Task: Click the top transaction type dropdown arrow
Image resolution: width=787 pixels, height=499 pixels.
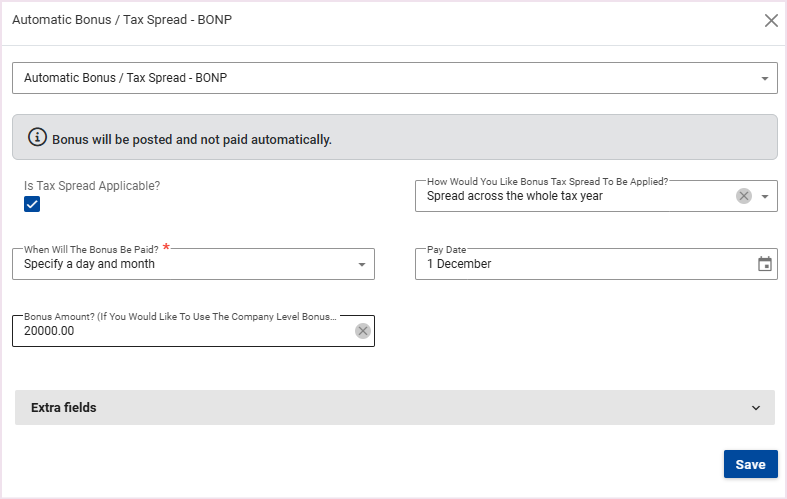Action: pyautogui.click(x=765, y=78)
